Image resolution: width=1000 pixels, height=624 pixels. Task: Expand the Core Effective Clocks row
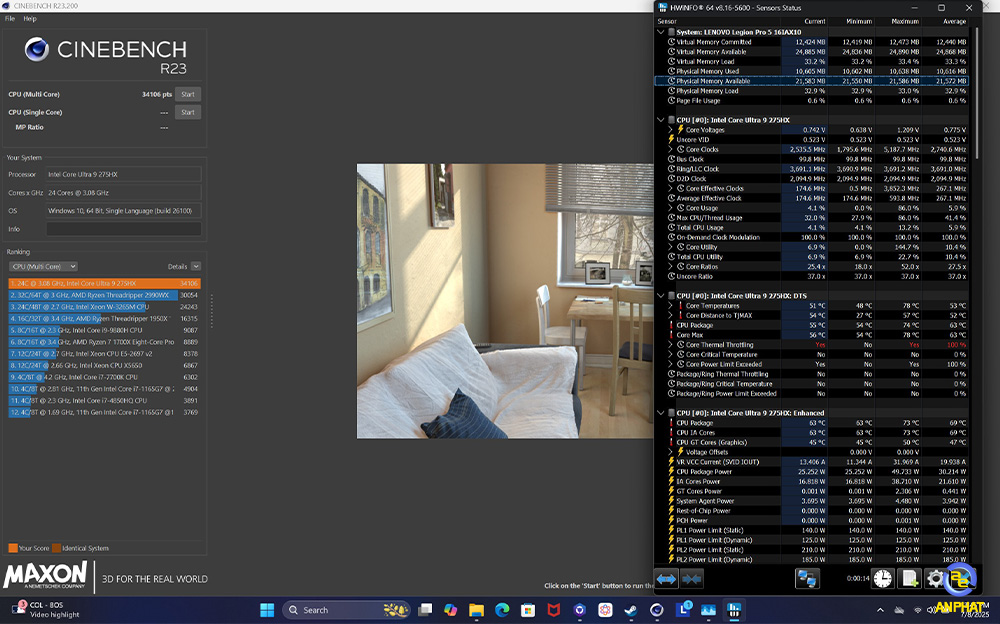coord(670,188)
